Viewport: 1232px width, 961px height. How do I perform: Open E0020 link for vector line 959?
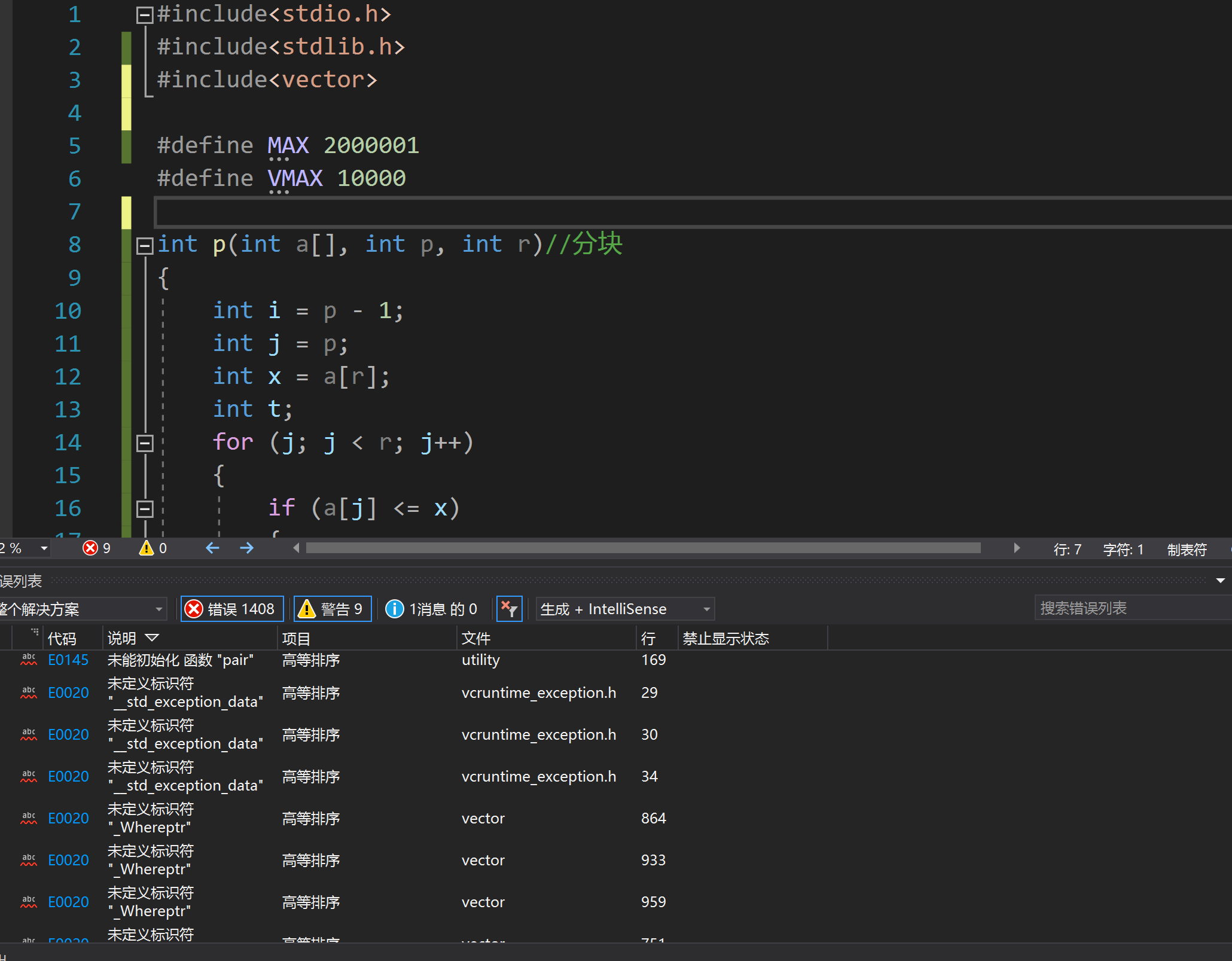pyautogui.click(x=68, y=902)
